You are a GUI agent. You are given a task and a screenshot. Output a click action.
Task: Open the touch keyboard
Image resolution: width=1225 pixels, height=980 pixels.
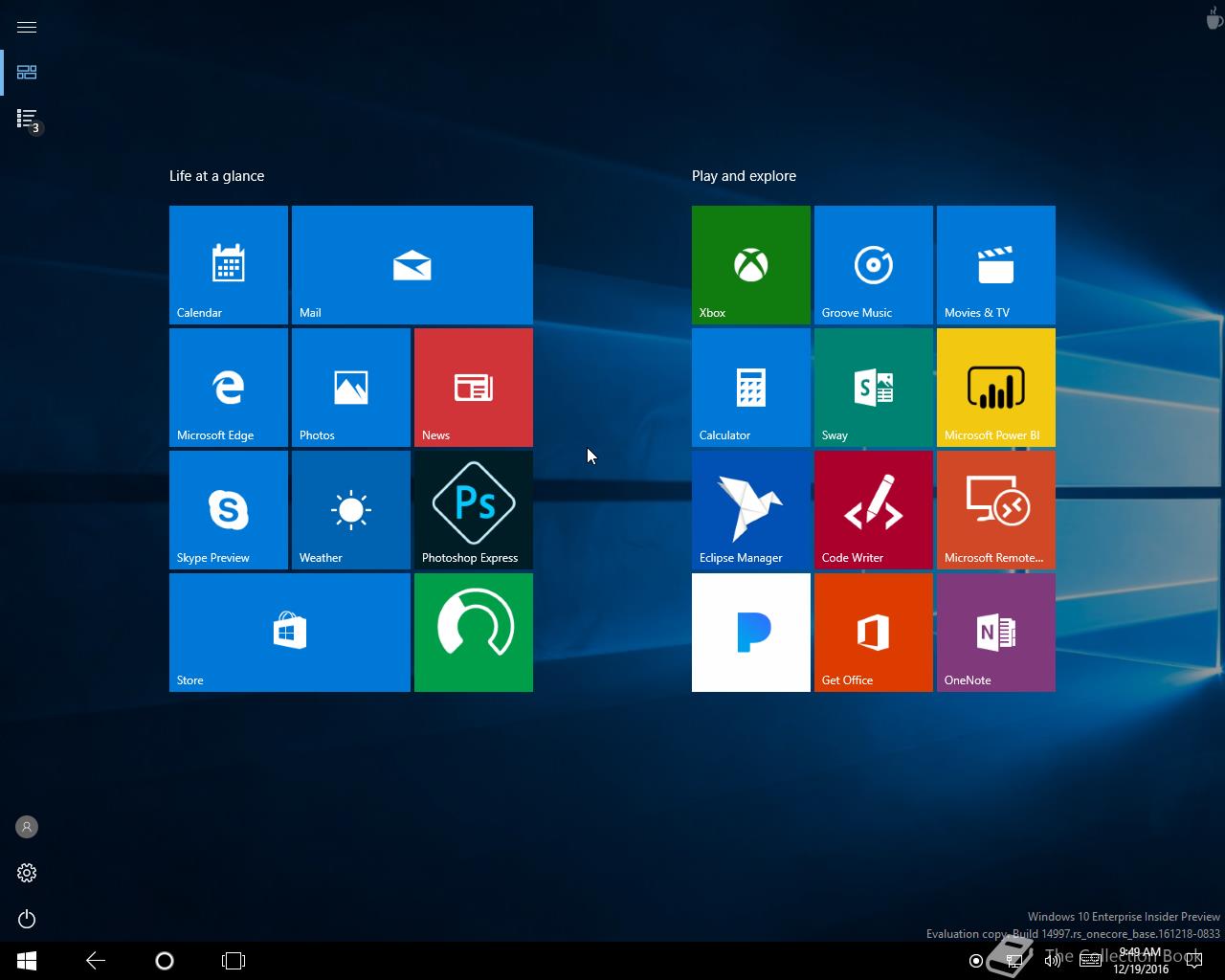pyautogui.click(x=1090, y=961)
